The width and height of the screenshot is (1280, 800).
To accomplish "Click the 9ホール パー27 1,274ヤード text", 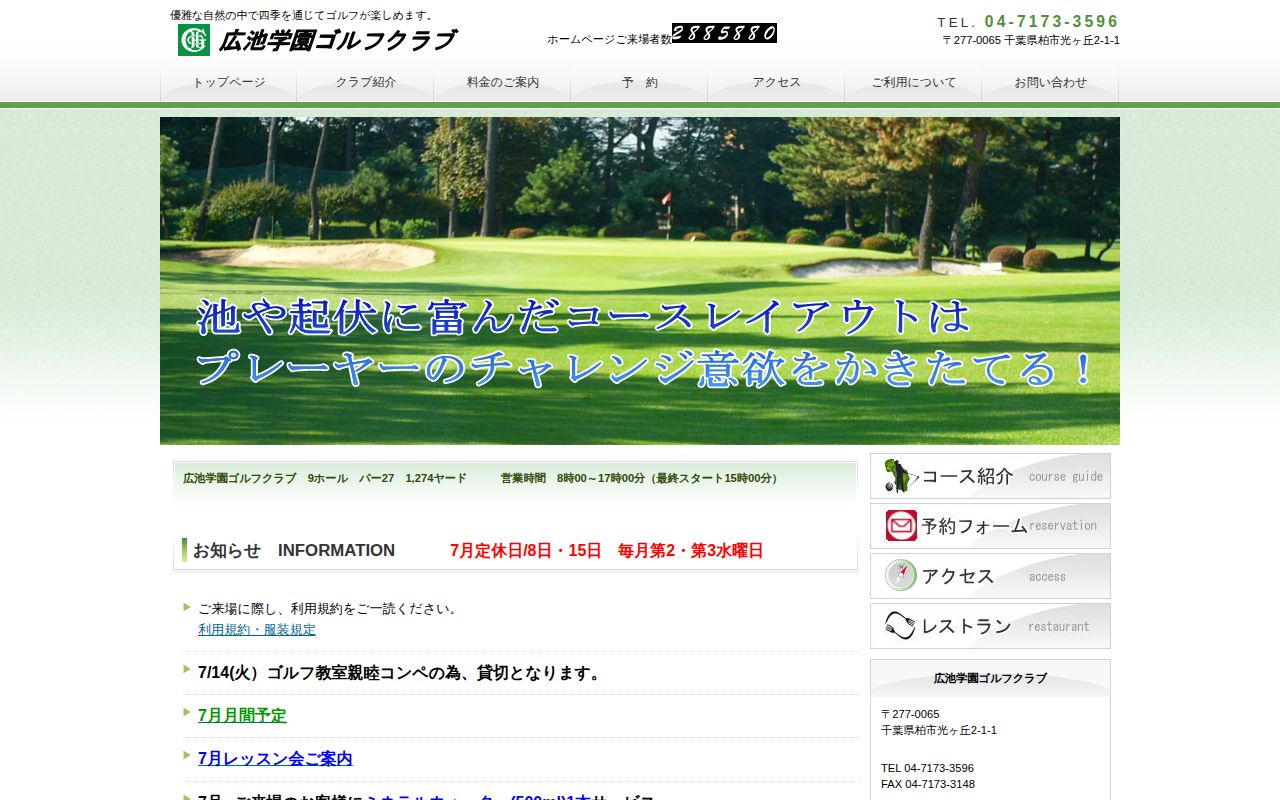I will click(387, 478).
